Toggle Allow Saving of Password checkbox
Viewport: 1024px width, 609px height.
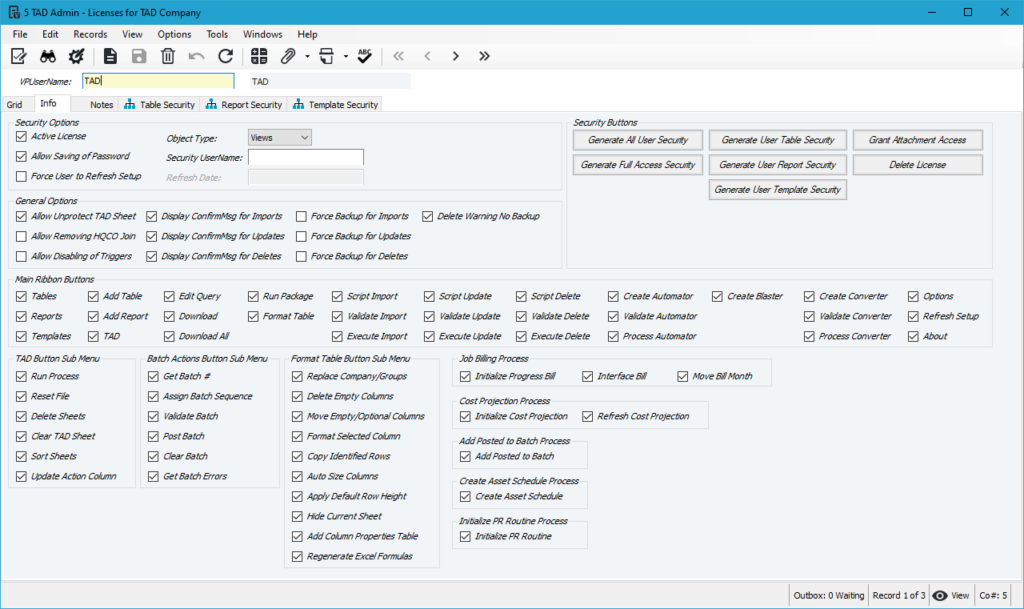coord(22,157)
